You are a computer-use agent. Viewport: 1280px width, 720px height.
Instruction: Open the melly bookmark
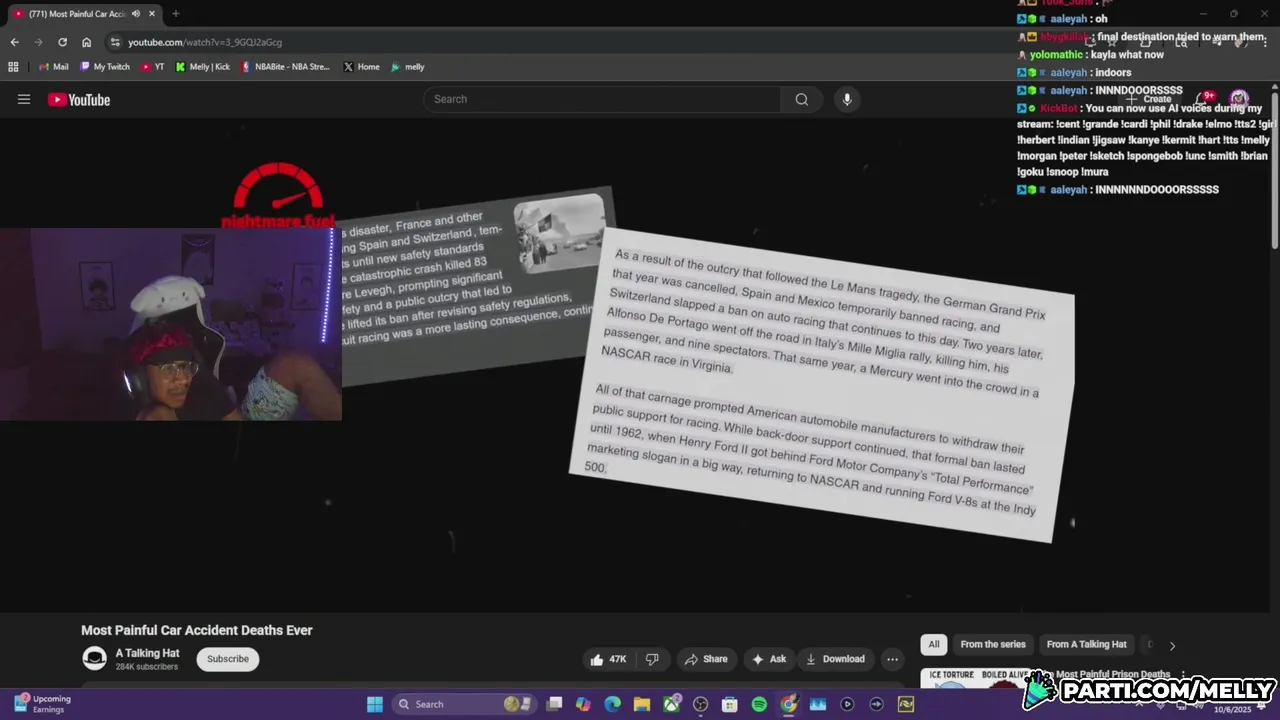pos(408,67)
